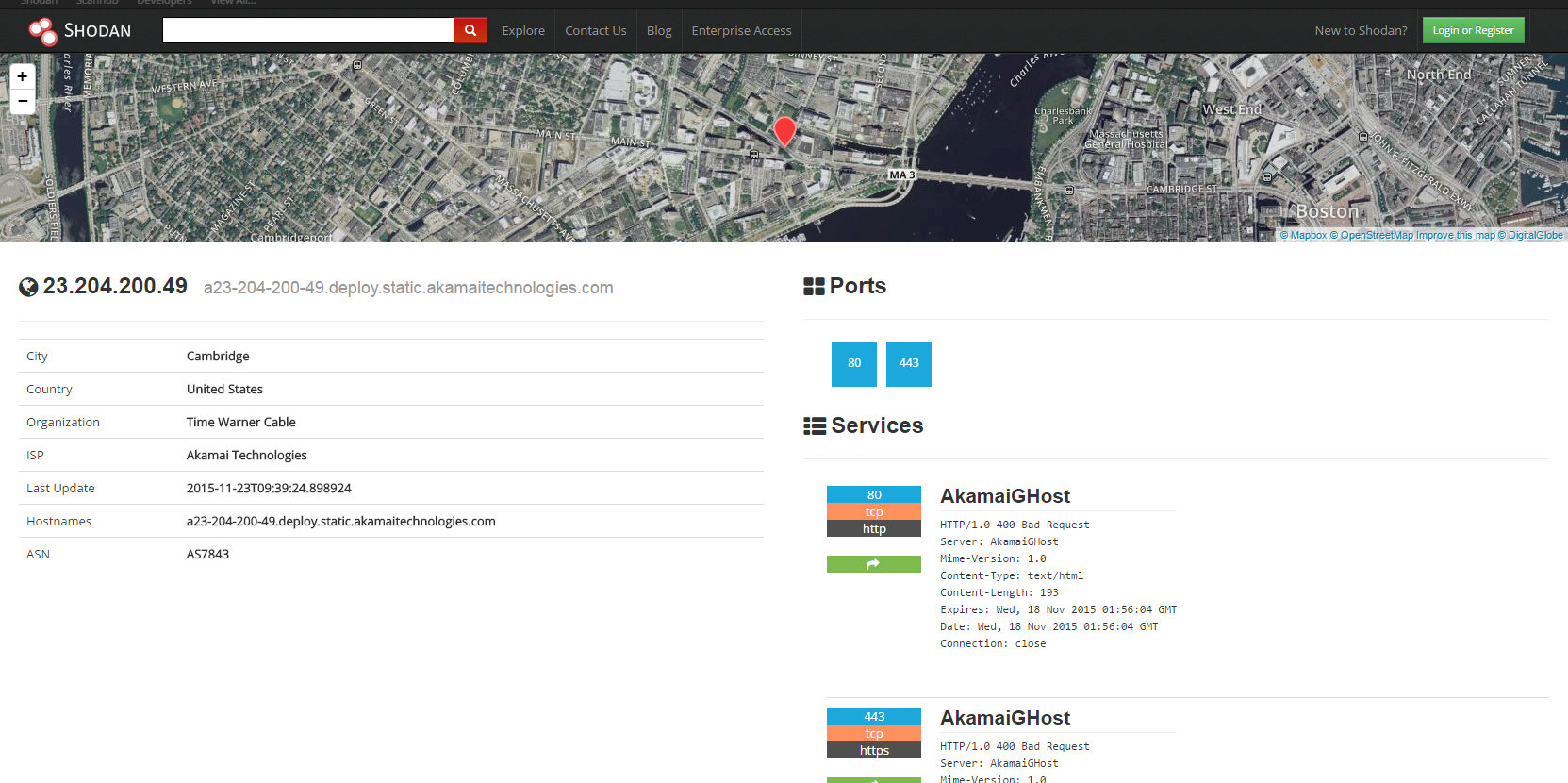Click the SHODAN brand text

coord(97,31)
